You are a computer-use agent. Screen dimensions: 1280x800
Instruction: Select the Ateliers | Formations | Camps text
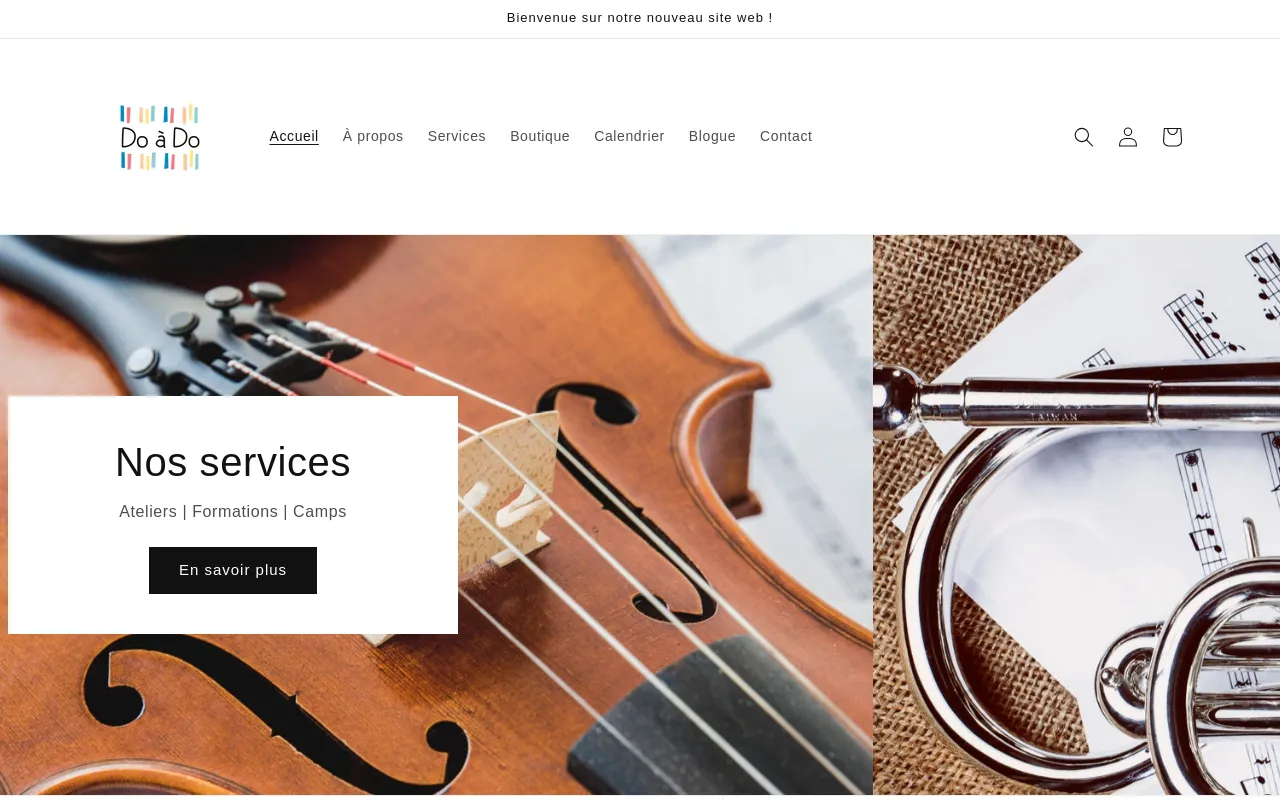pyautogui.click(x=233, y=512)
